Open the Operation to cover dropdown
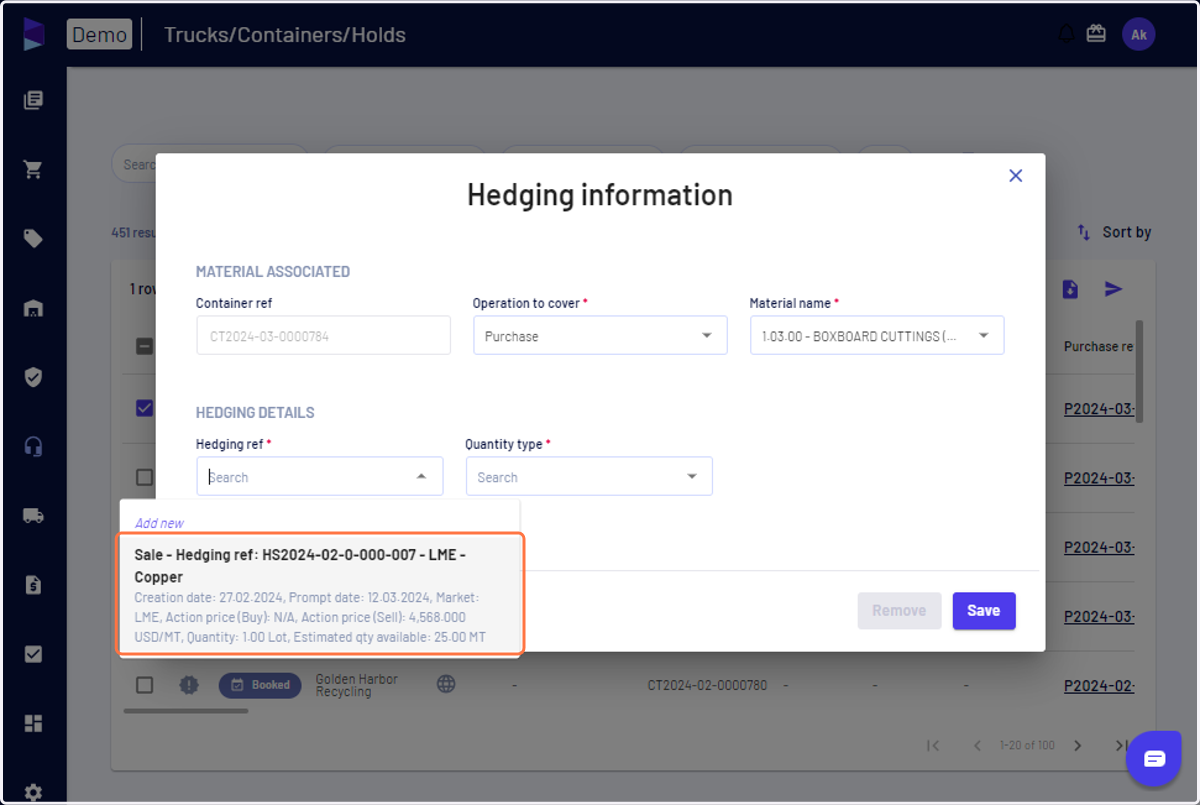The width and height of the screenshot is (1200, 805). 600,336
